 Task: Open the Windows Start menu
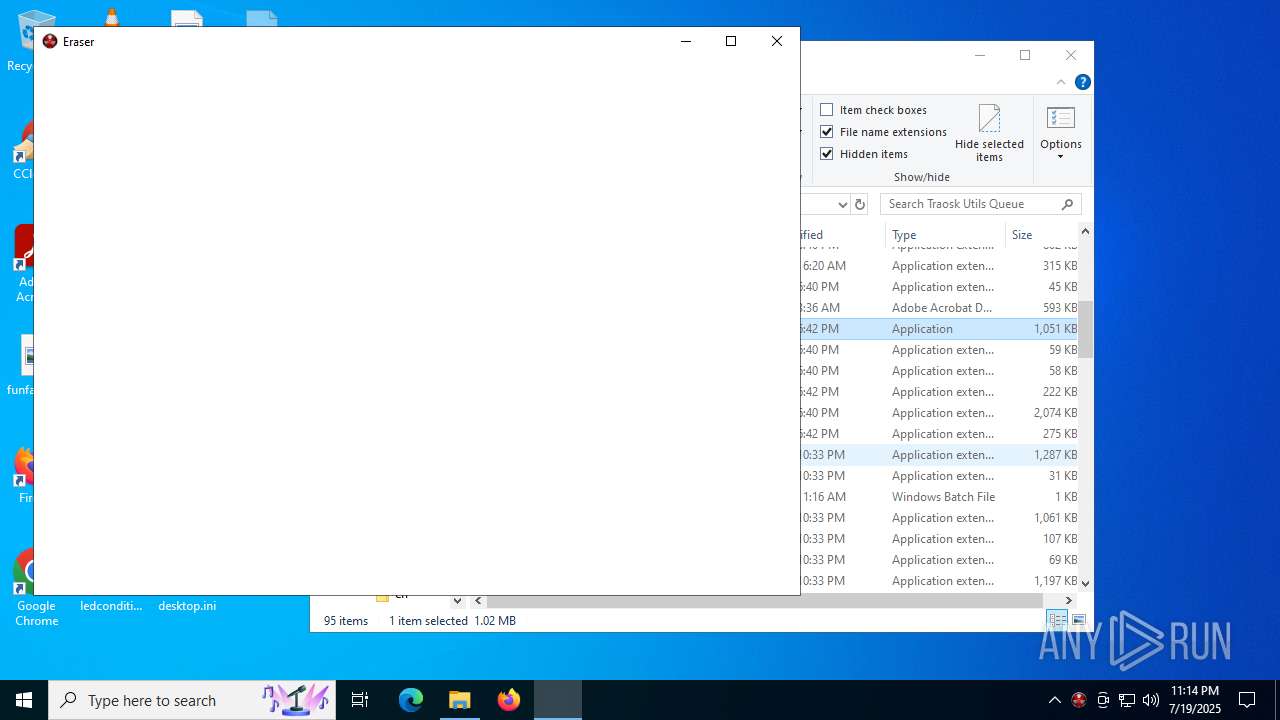coord(24,700)
